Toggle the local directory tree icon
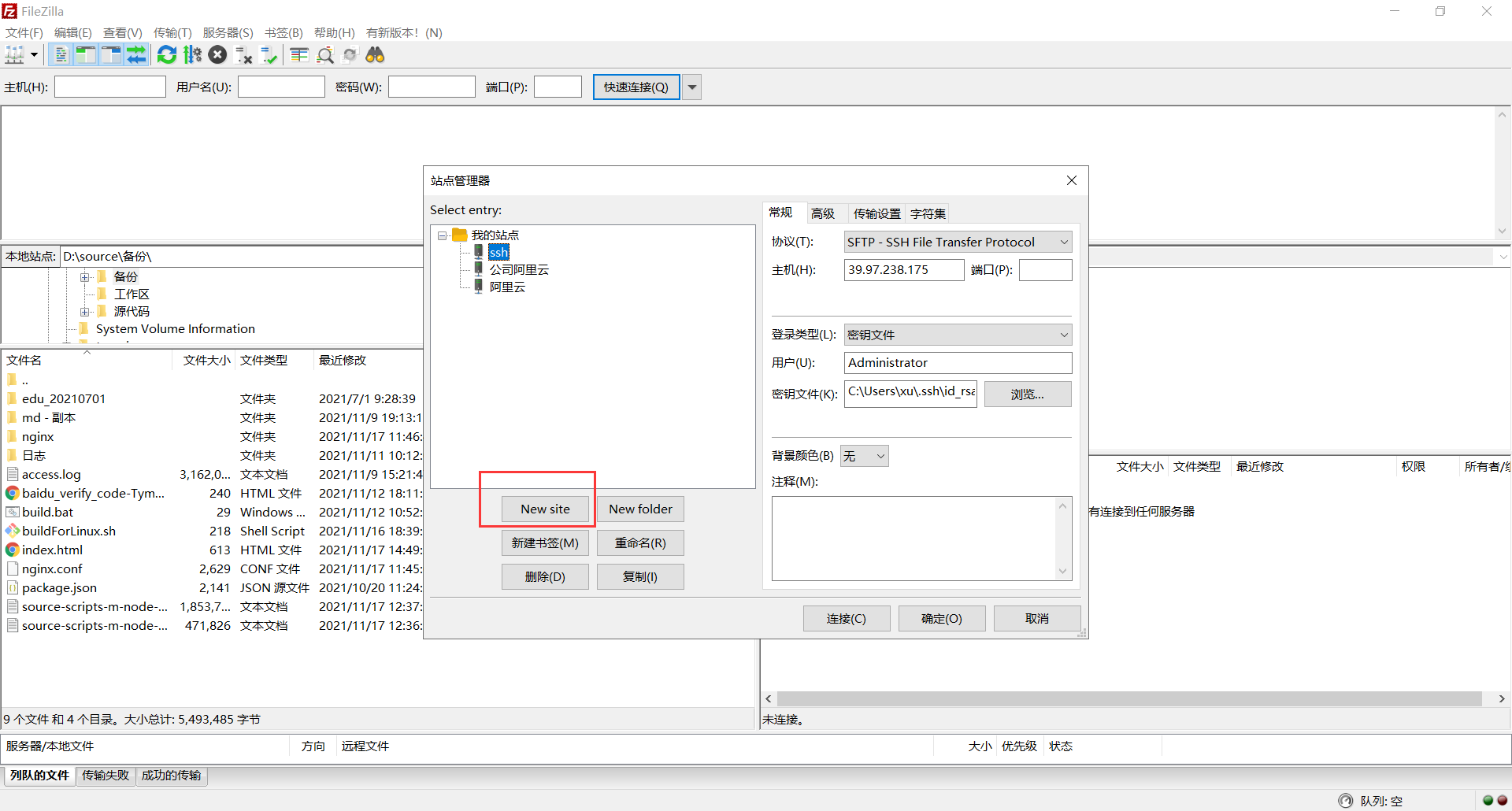Image resolution: width=1512 pixels, height=811 pixels. click(85, 55)
